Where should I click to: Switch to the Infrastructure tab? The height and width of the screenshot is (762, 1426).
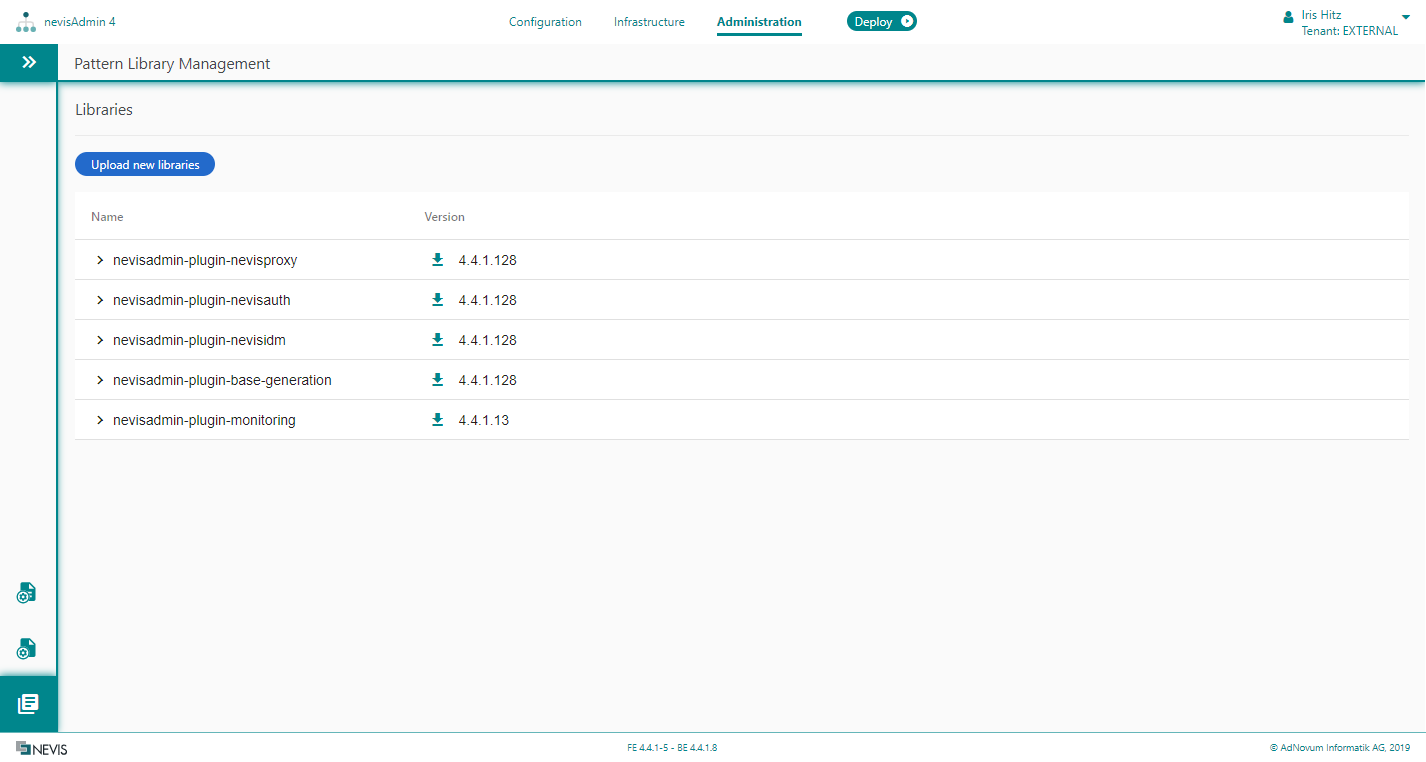pyautogui.click(x=649, y=22)
